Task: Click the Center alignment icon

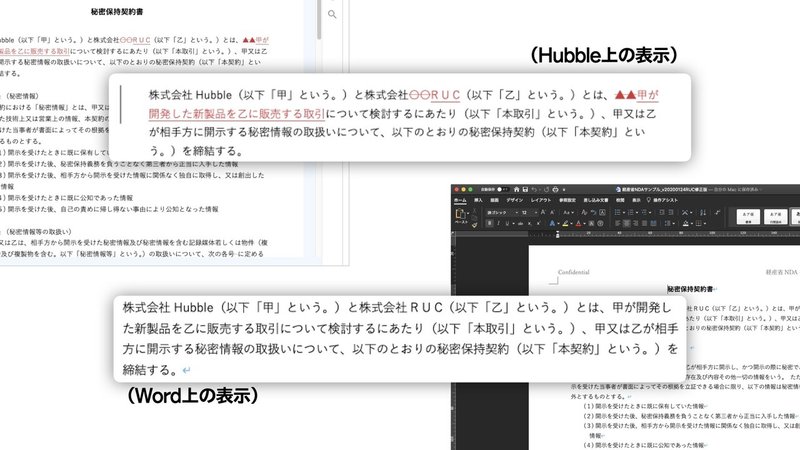Action: (627, 223)
